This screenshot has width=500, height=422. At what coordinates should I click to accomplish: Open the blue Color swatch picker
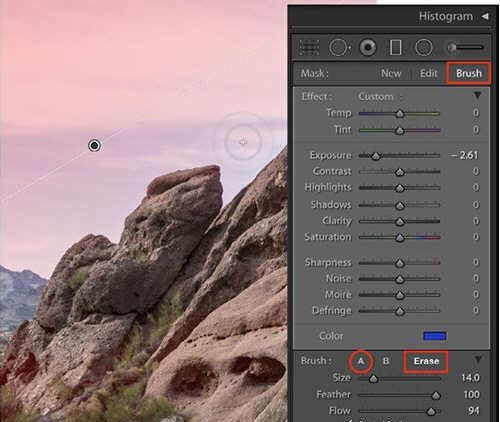coord(435,336)
